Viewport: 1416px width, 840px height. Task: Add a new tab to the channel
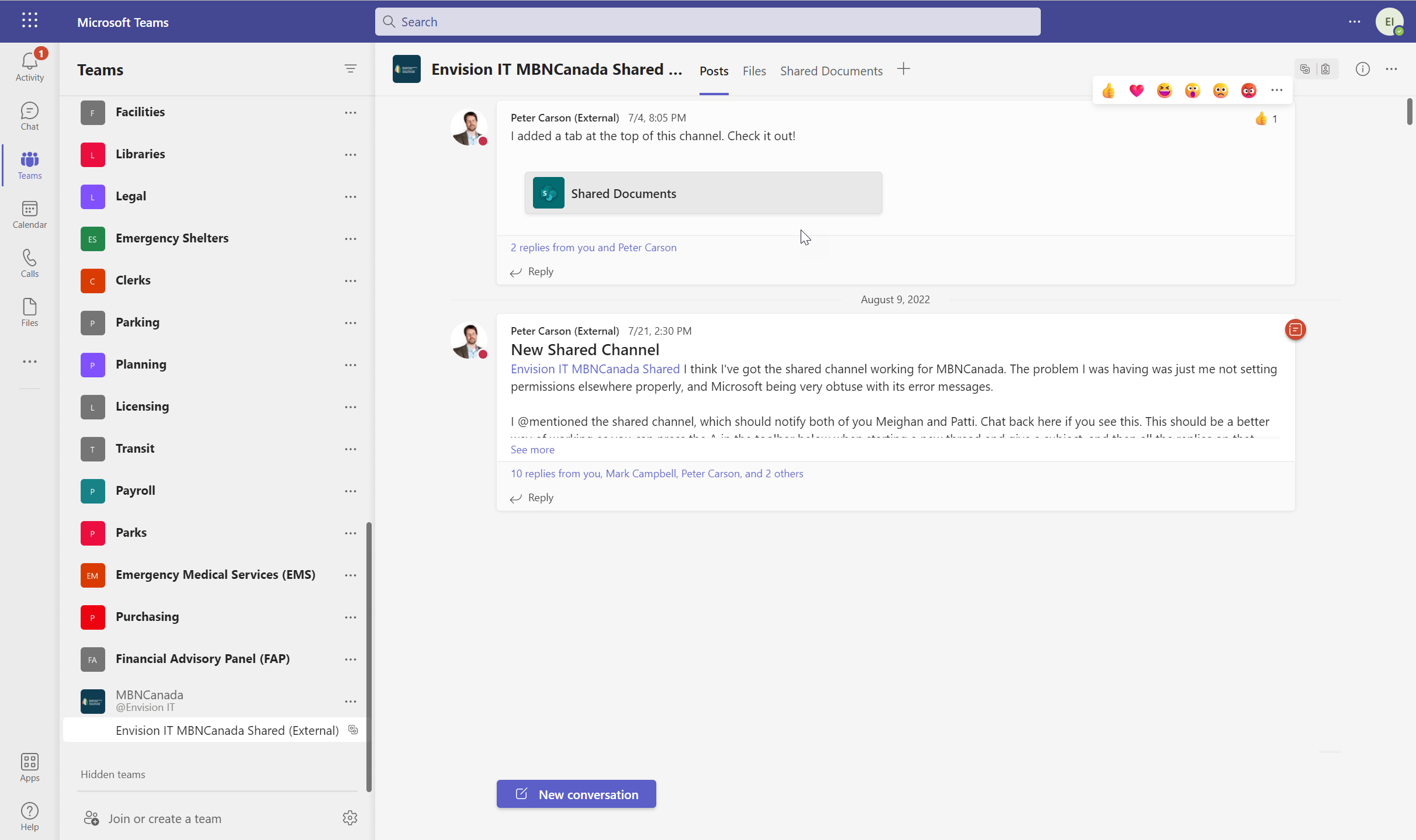pyautogui.click(x=903, y=69)
